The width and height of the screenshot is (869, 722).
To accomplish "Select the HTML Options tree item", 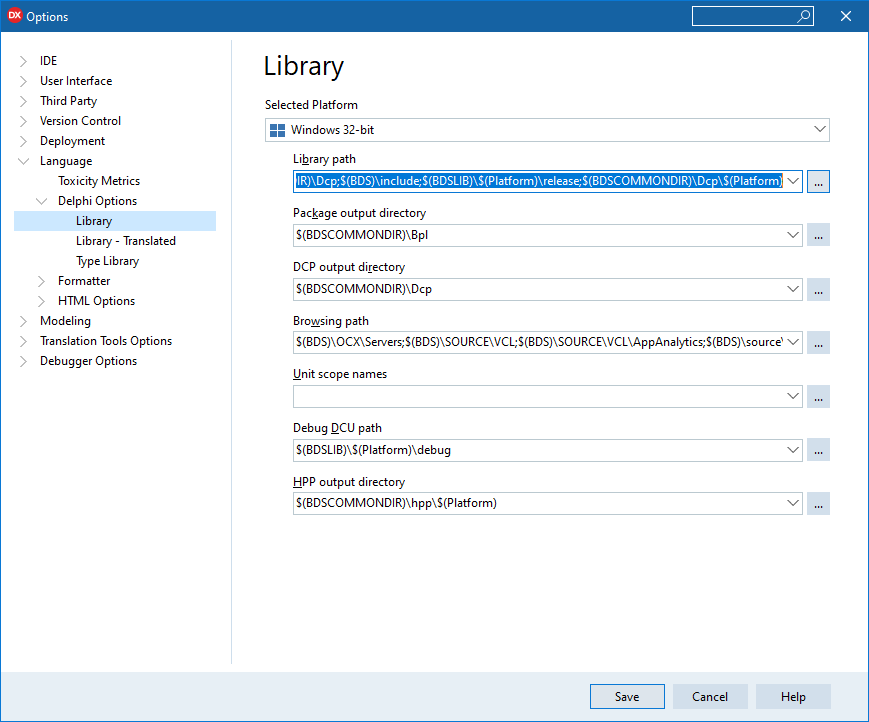I will 96,301.
